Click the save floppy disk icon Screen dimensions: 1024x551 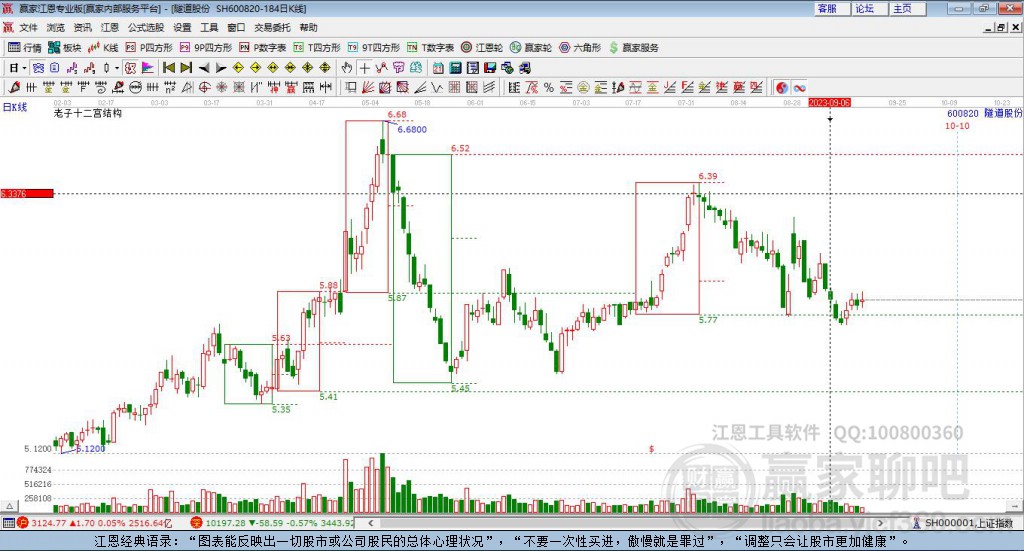[x=490, y=68]
